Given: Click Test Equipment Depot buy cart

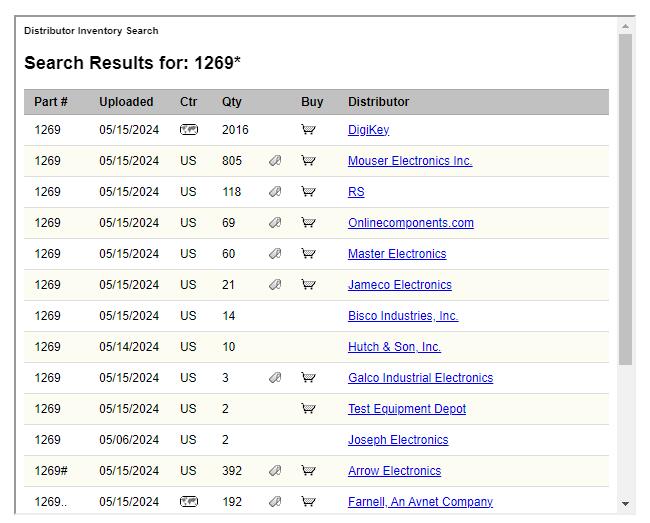Looking at the screenshot, I should tap(308, 409).
